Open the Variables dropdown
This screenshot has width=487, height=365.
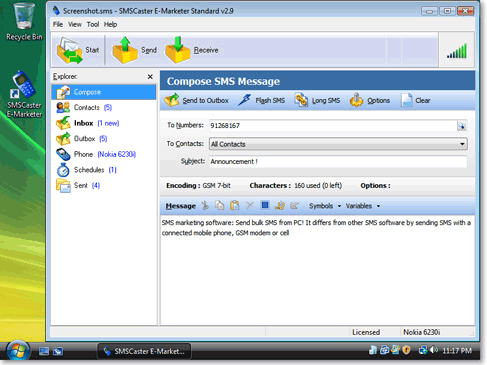363,206
